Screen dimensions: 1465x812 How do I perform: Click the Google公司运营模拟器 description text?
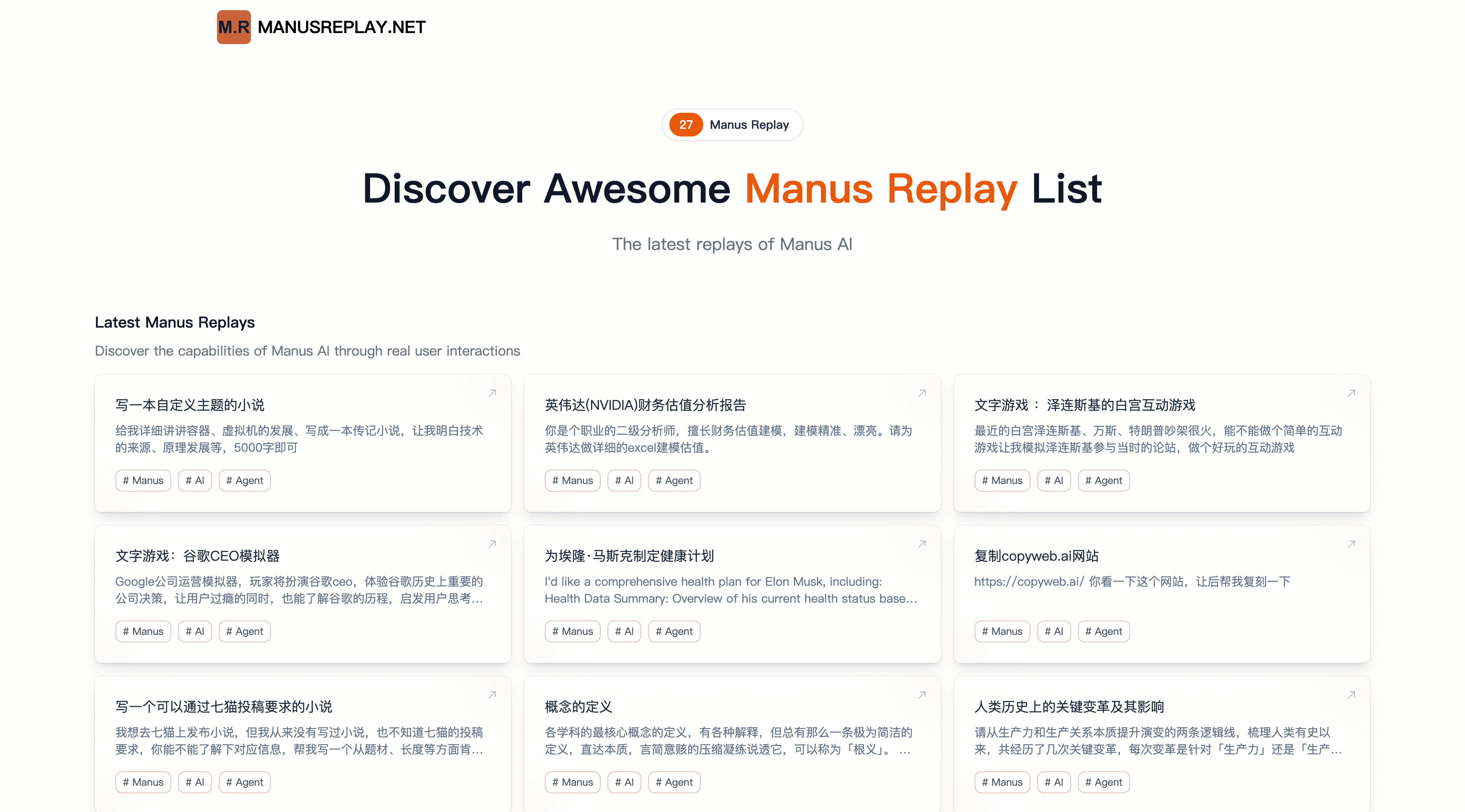[299, 590]
